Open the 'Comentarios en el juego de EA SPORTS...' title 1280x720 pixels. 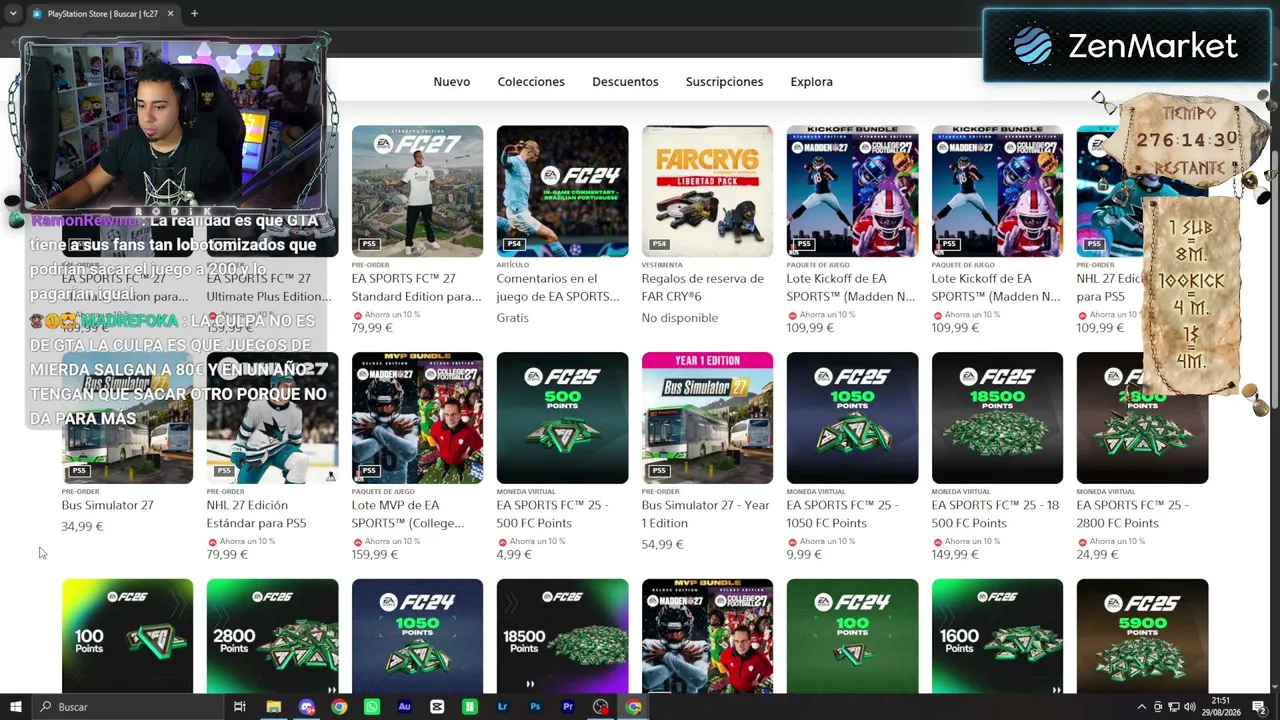tap(558, 287)
